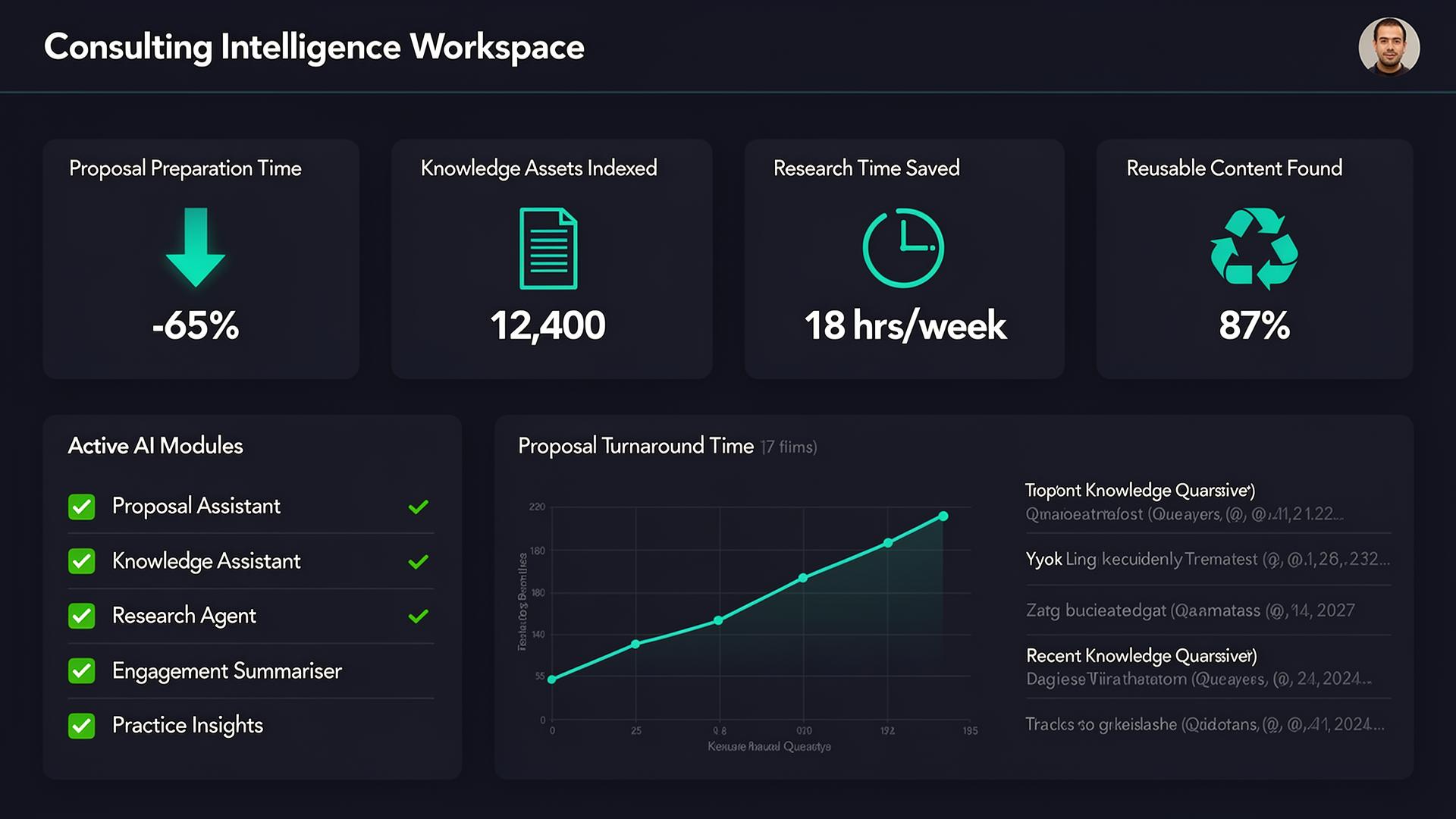1456x819 pixels.
Task: Select the Research Agent module label
Action: tap(184, 616)
